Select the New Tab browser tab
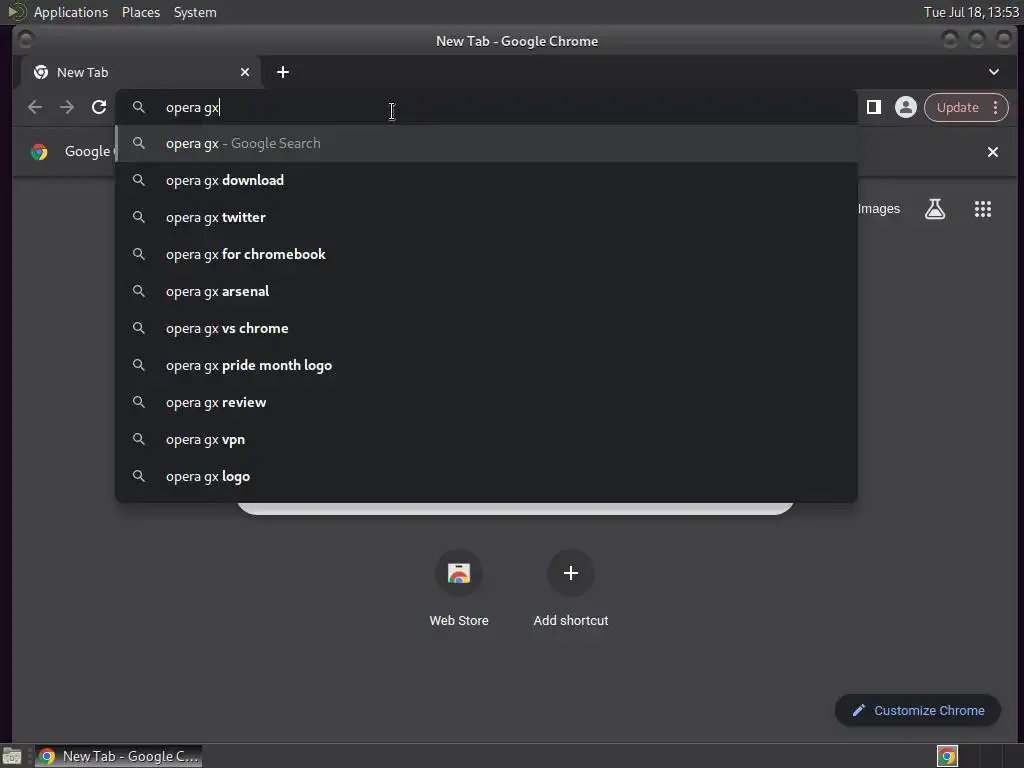 click(142, 72)
